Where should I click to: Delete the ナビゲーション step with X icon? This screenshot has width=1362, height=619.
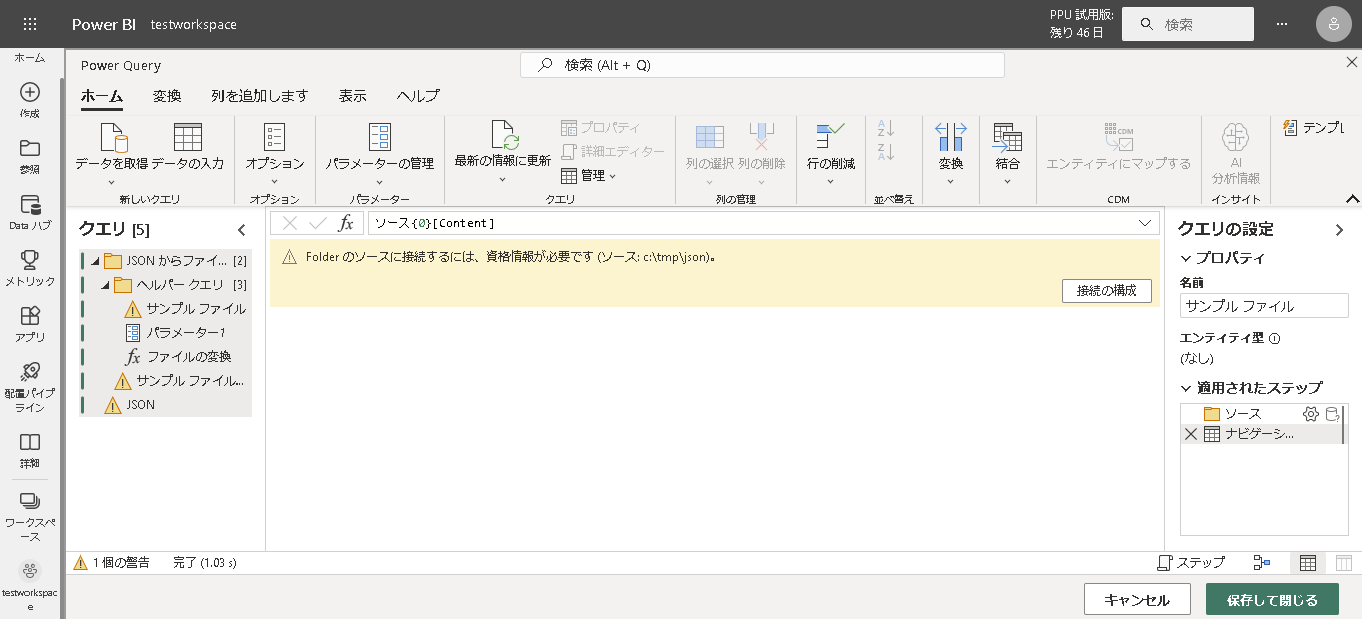click(x=1191, y=434)
